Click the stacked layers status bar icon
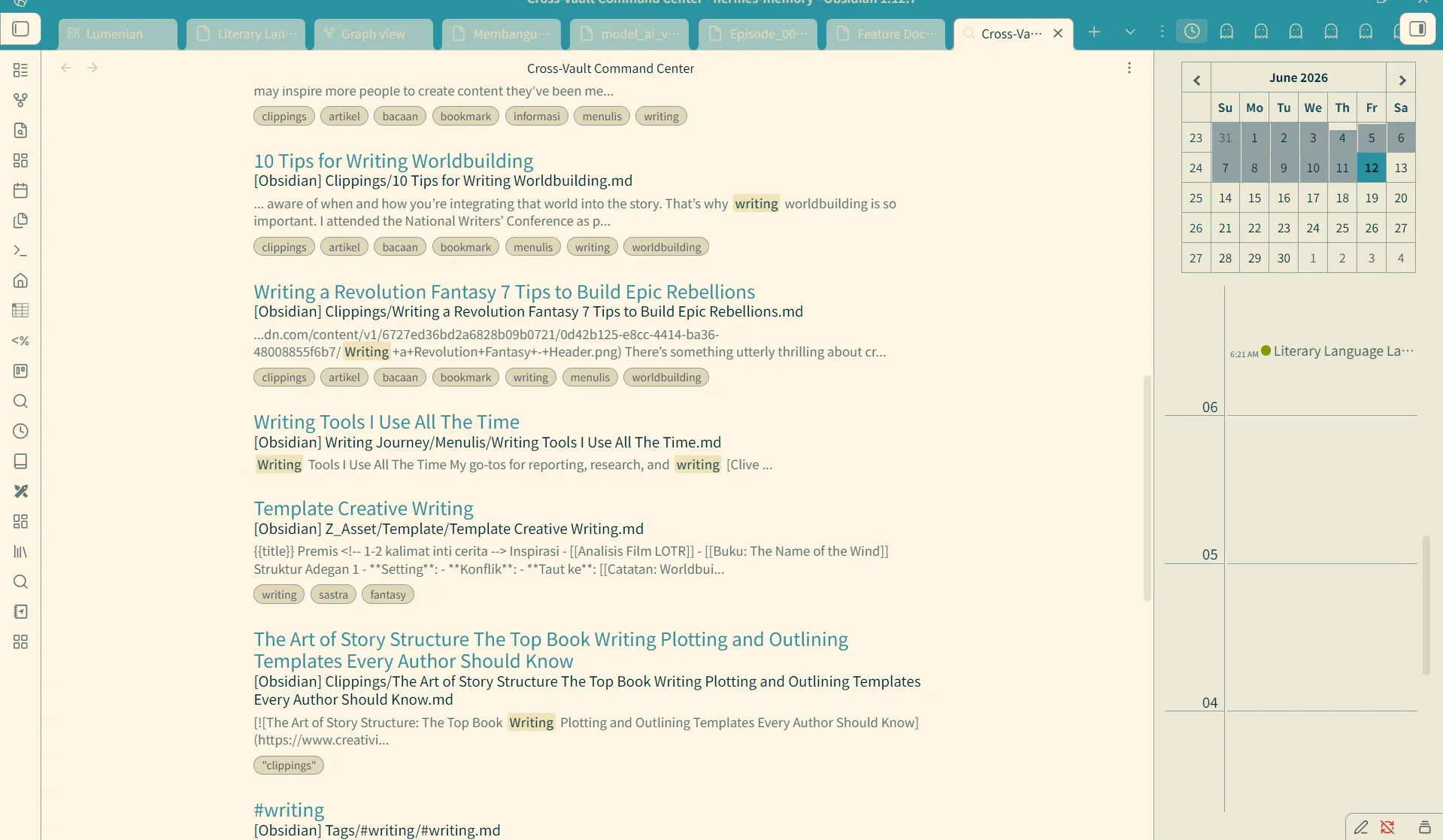The height and width of the screenshot is (840, 1443). coord(1424,827)
